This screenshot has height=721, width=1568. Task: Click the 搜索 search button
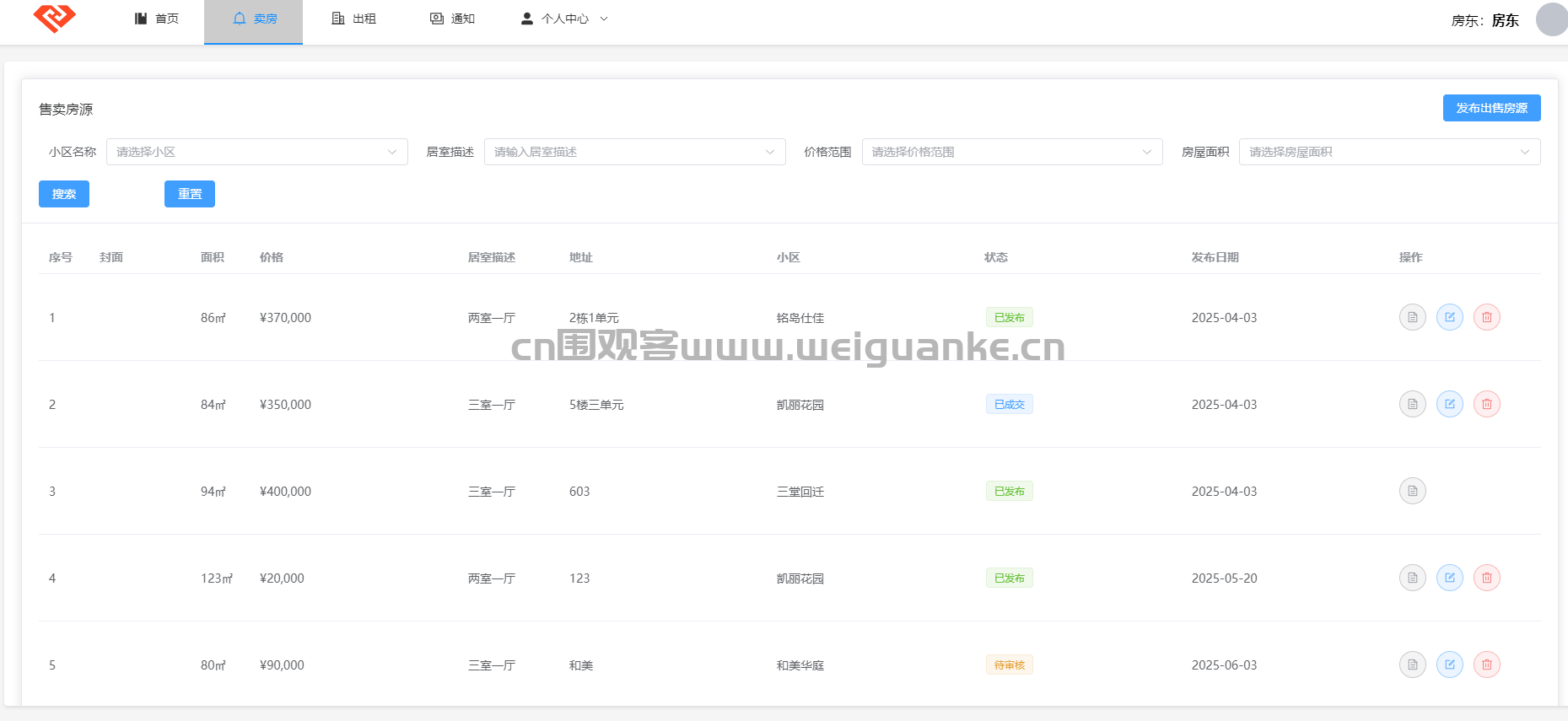[64, 194]
